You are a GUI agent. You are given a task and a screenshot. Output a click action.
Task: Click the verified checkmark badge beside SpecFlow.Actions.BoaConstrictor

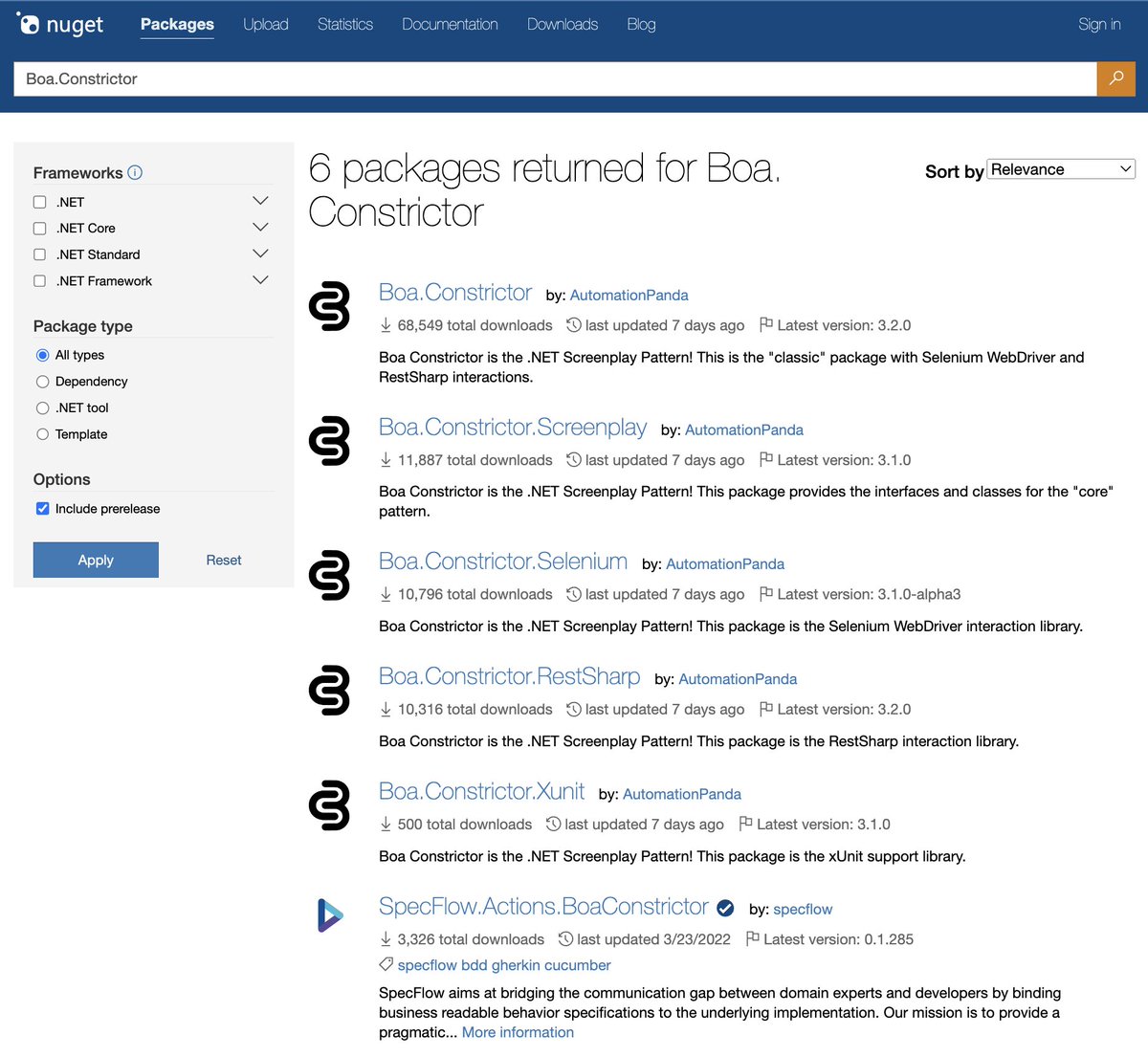point(725,908)
